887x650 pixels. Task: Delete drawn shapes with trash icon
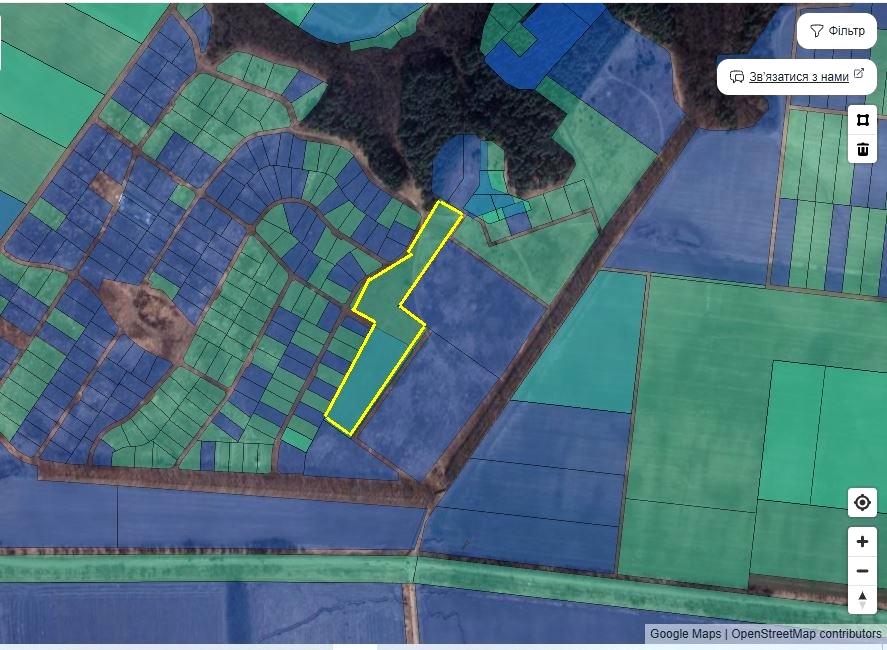[862, 150]
